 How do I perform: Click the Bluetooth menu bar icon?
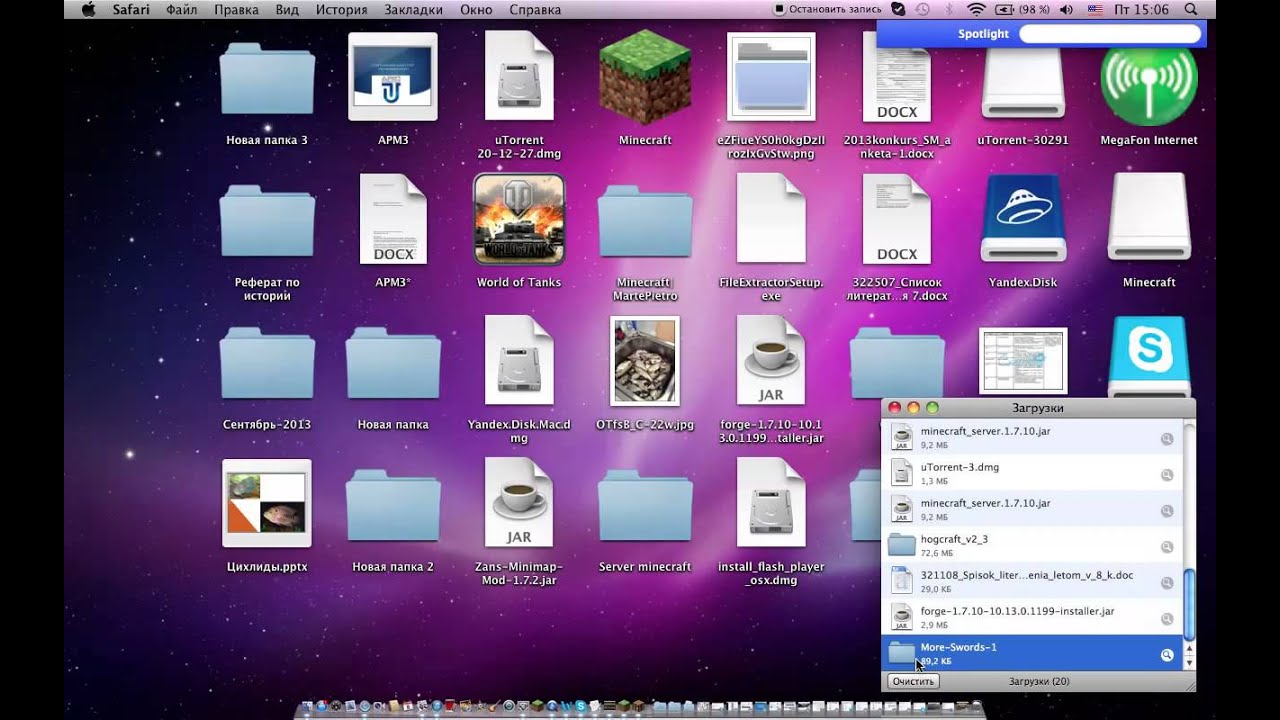(x=948, y=9)
